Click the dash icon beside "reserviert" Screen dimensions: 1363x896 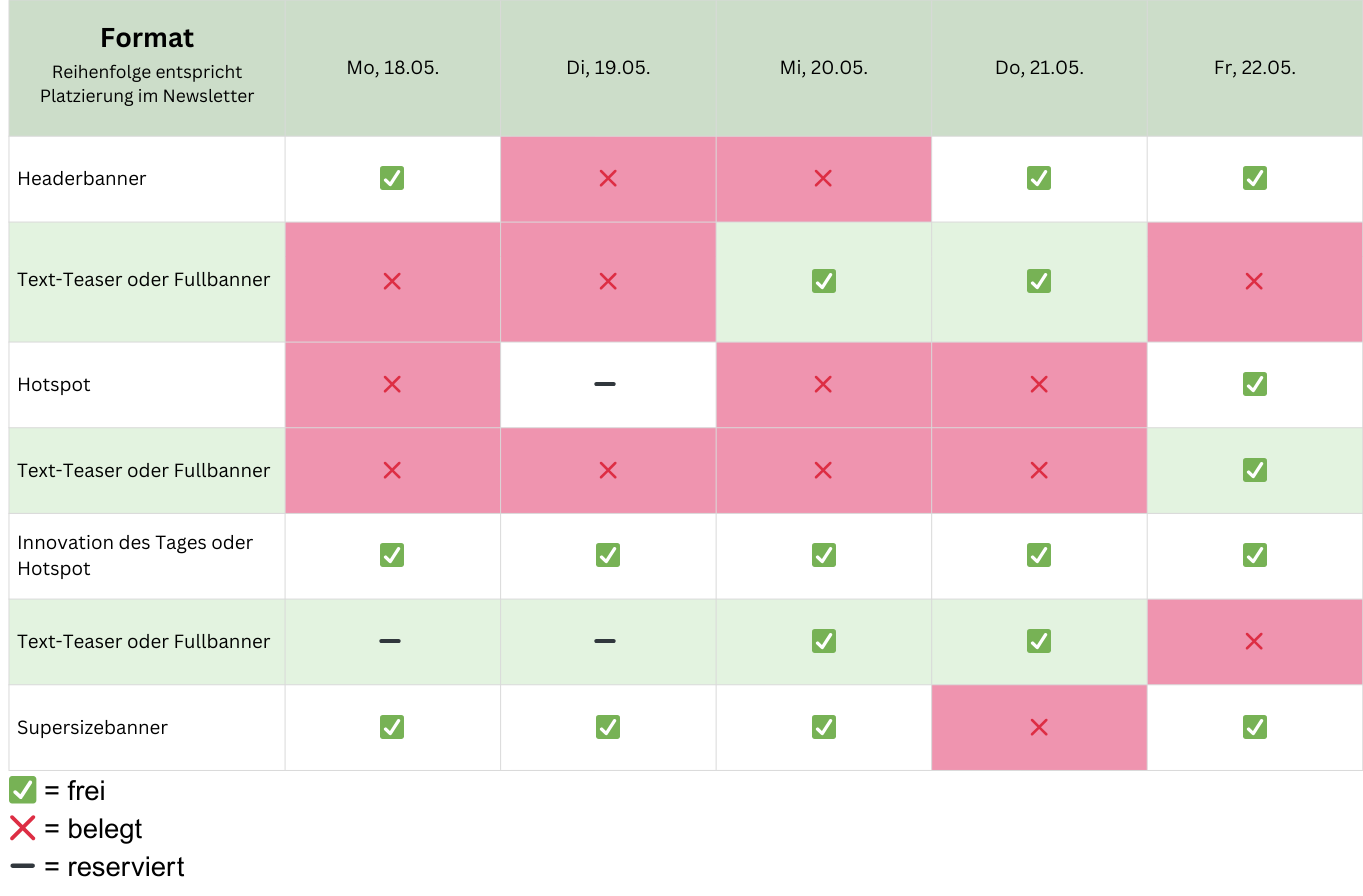(x=22, y=867)
